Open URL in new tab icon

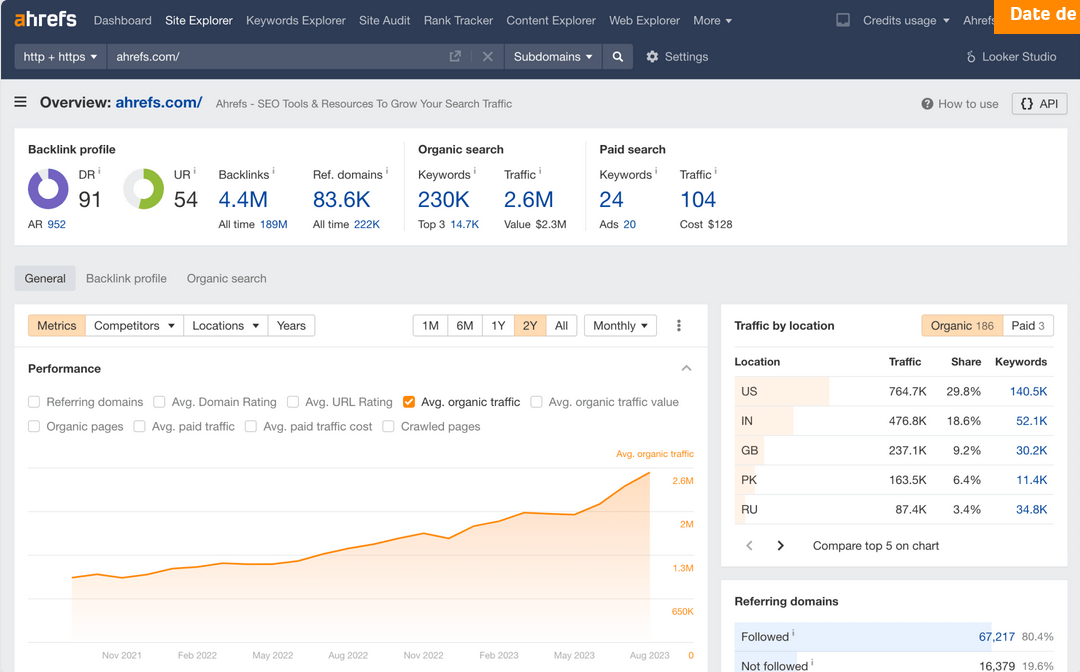click(x=455, y=57)
